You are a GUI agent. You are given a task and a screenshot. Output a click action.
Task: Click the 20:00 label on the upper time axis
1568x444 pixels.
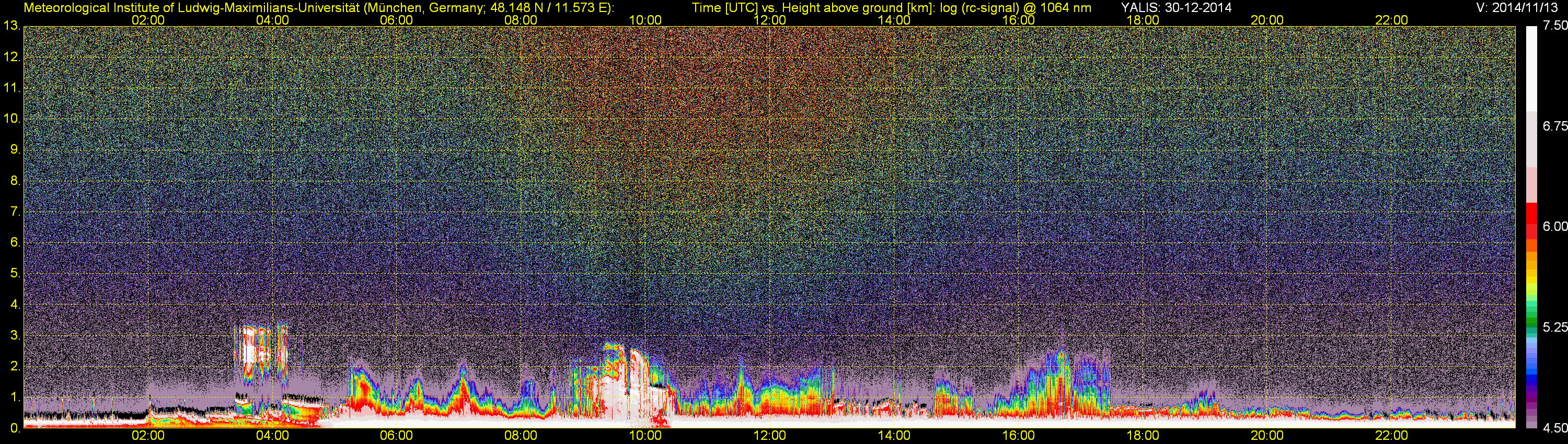[x=1267, y=20]
